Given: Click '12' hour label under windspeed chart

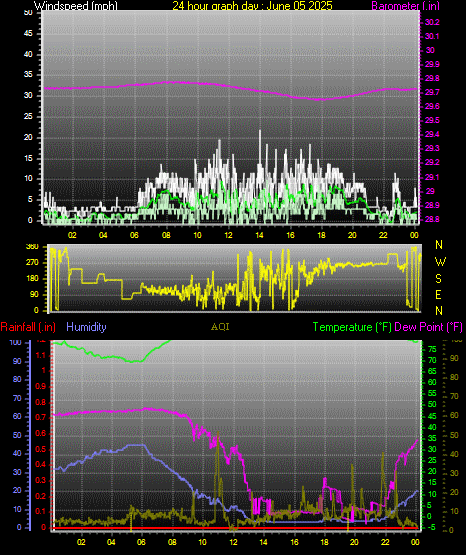Looking at the screenshot, I should pos(228,235).
